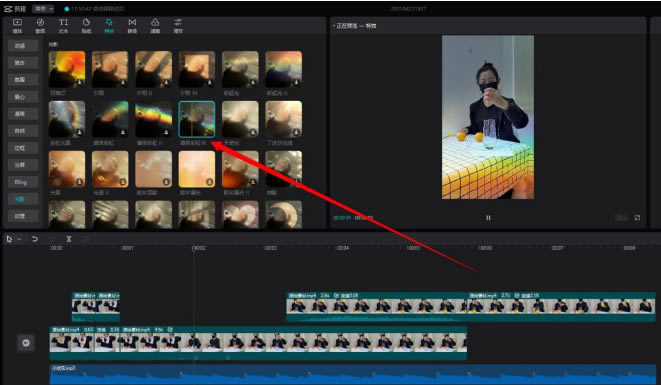Open the Stickers tab icon

click(86, 25)
